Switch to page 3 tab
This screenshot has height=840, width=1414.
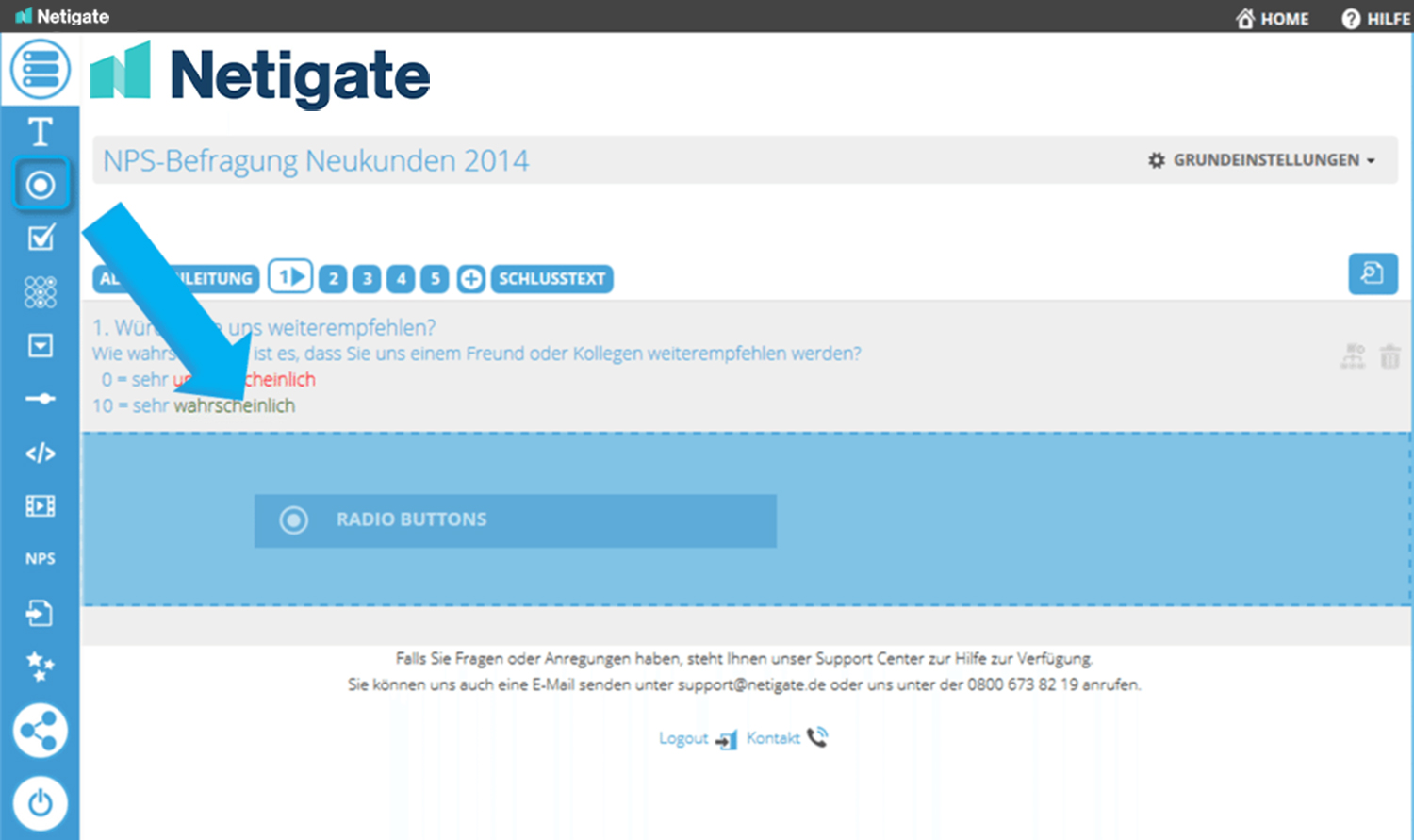tap(367, 279)
